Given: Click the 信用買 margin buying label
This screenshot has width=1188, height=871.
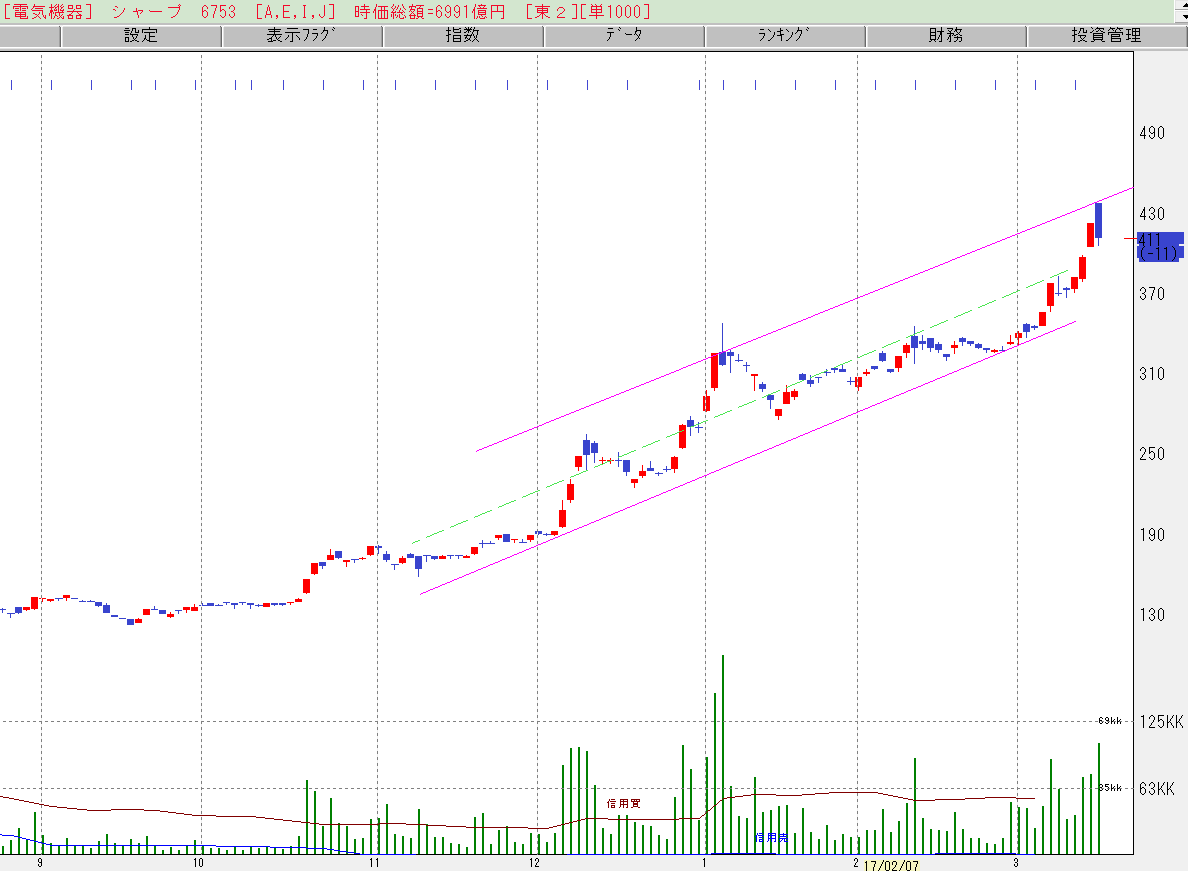Looking at the screenshot, I should tap(623, 803).
